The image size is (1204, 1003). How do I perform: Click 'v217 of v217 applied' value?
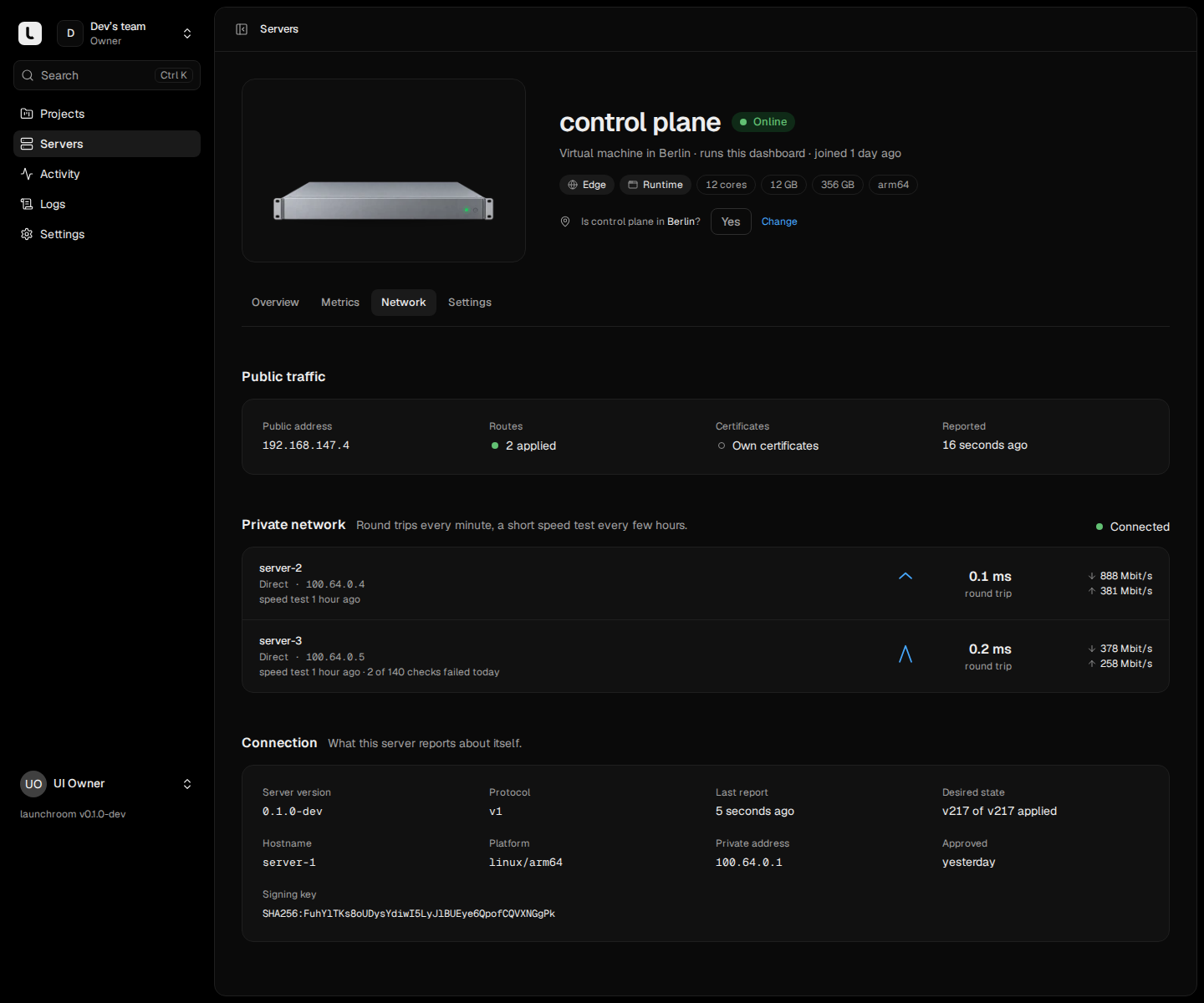(999, 812)
